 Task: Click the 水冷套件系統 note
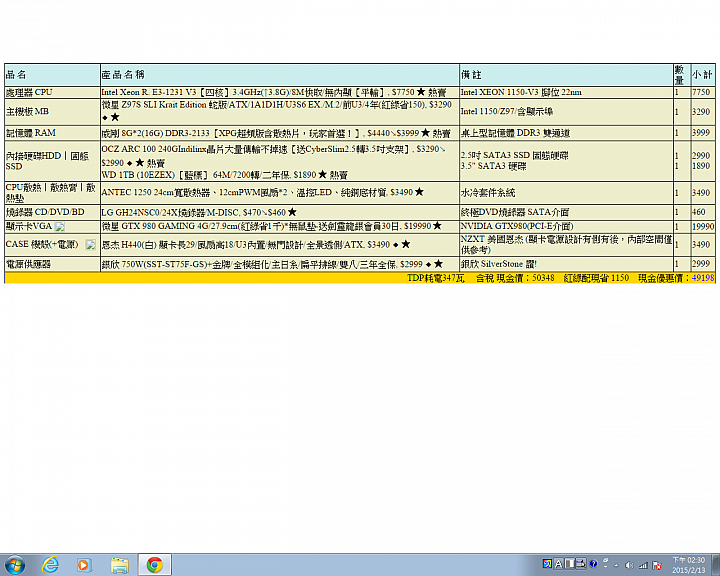(488, 193)
